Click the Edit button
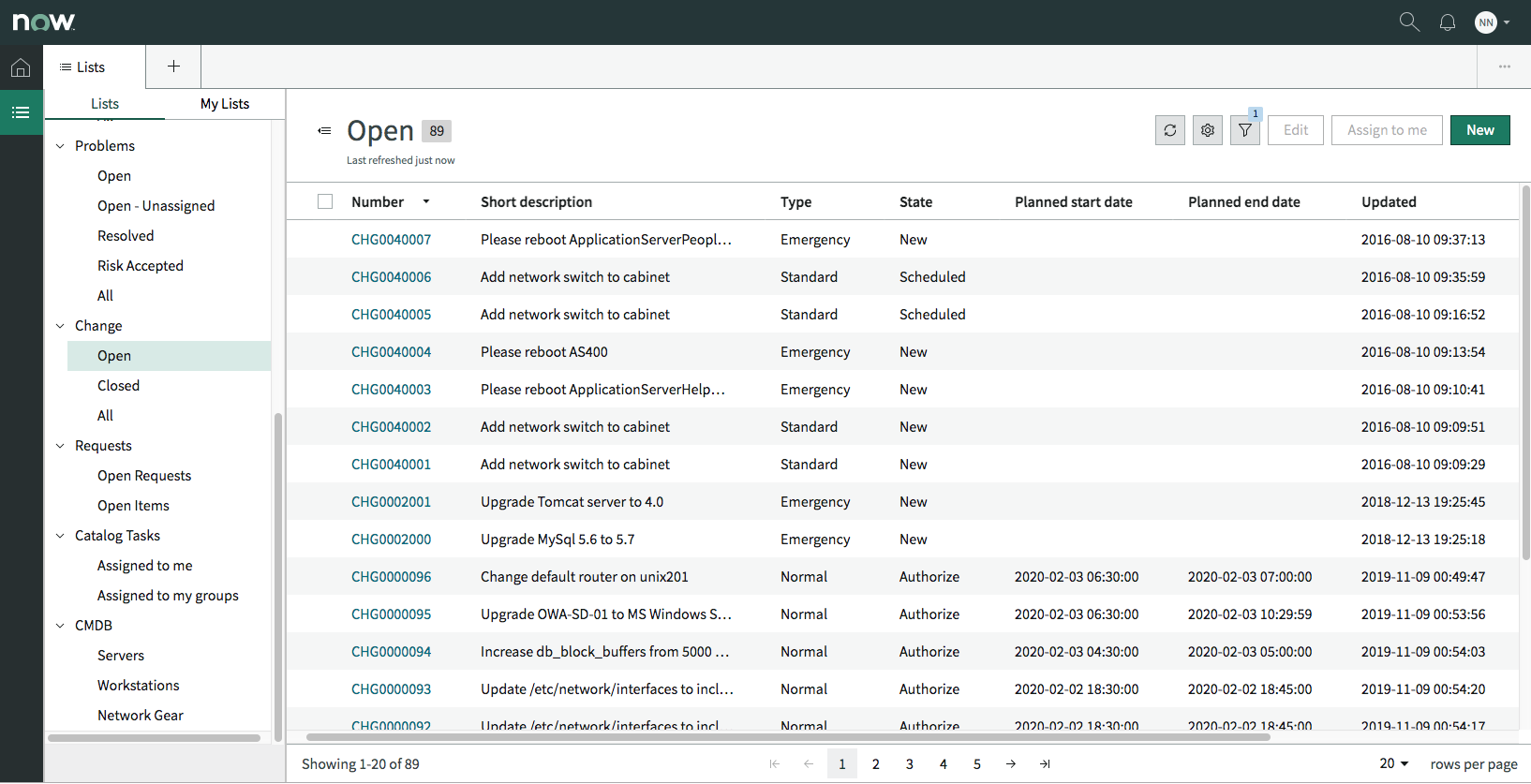 1296,130
